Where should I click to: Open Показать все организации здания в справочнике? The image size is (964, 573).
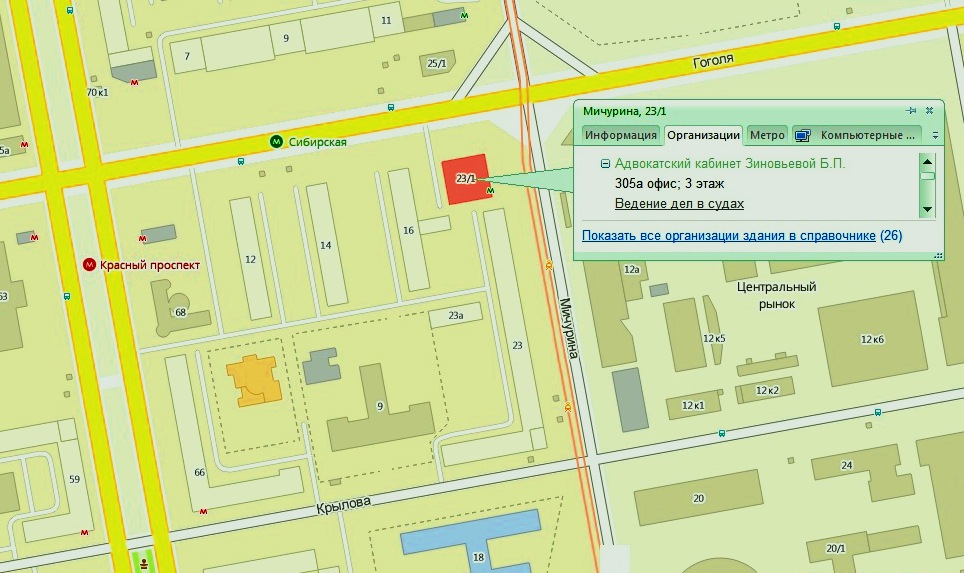pyautogui.click(x=729, y=236)
